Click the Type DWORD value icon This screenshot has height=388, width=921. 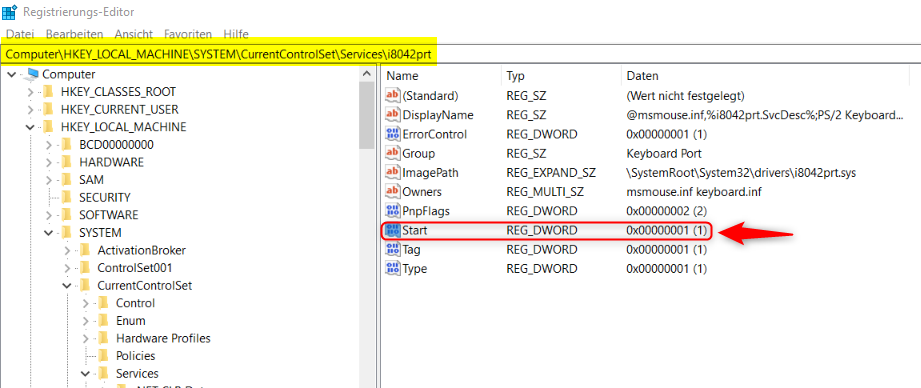[392, 269]
